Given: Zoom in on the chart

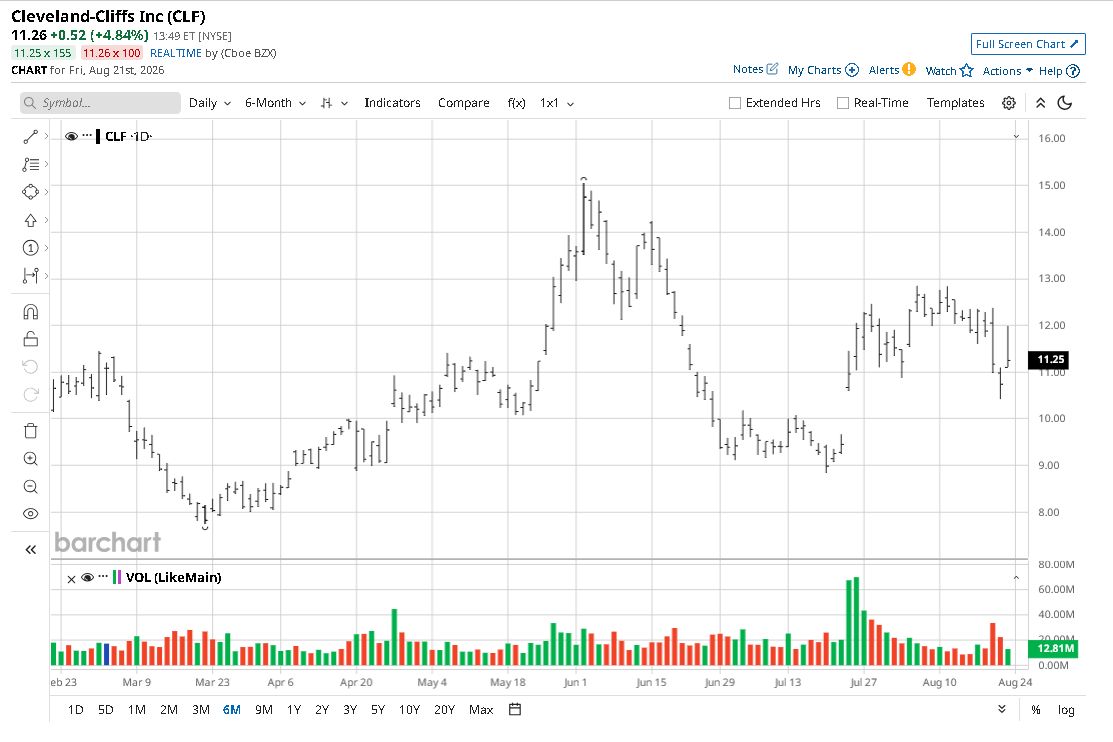Looking at the screenshot, I should coord(31,459).
